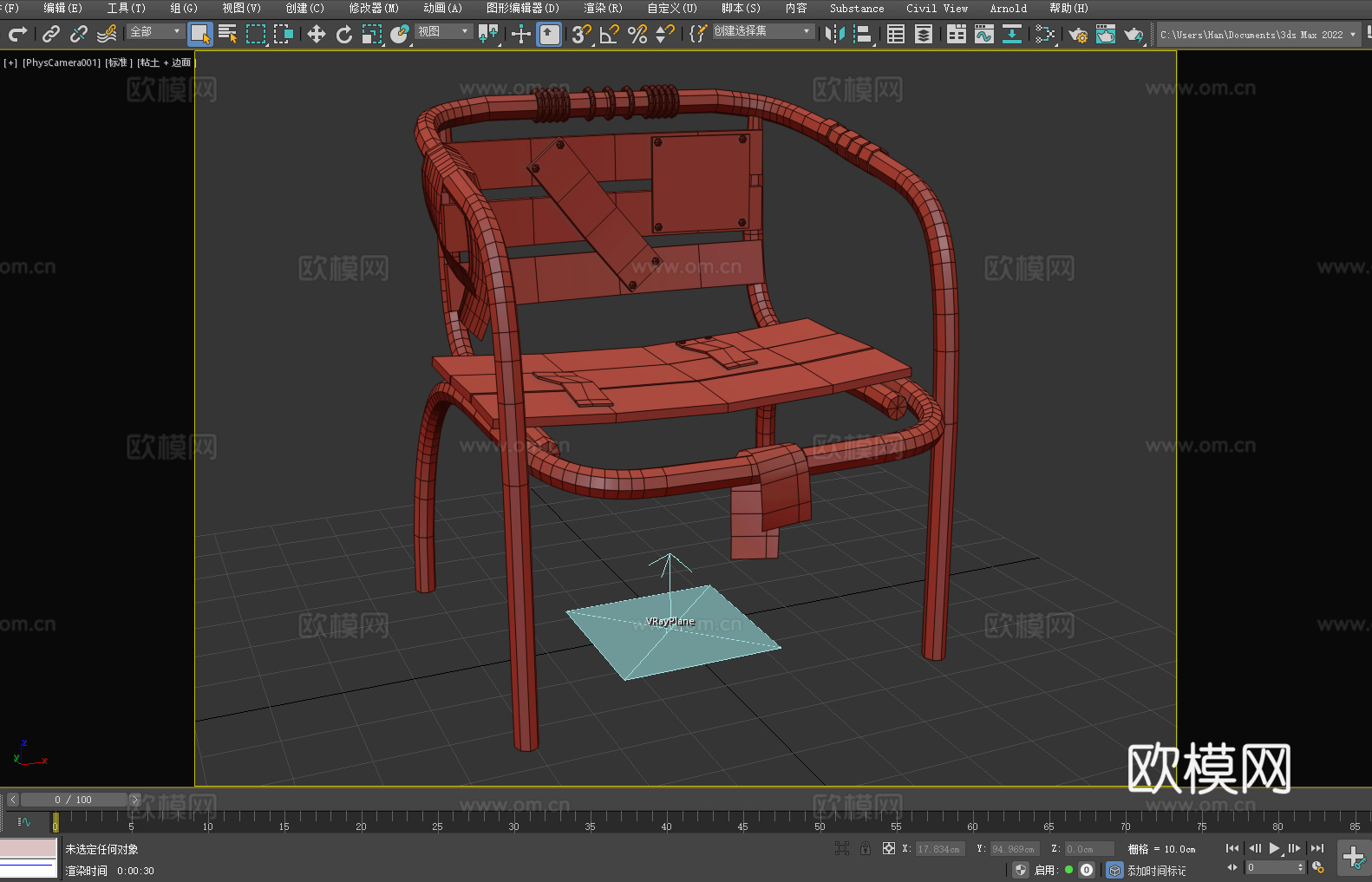Open the selection filter dropdown 全部
This screenshot has height=882, width=1372.
pyautogui.click(x=155, y=31)
